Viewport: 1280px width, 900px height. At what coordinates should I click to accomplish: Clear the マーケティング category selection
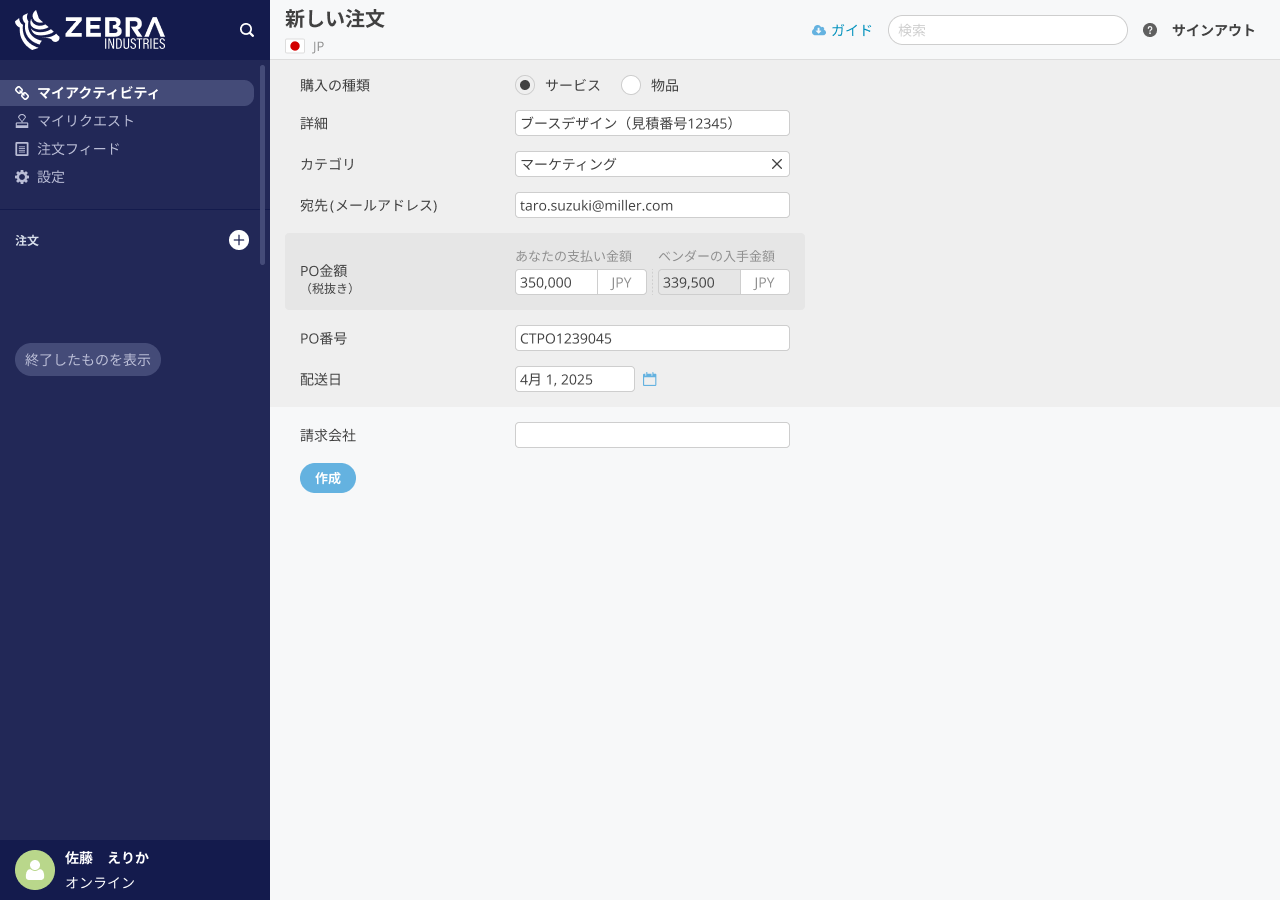(x=776, y=164)
